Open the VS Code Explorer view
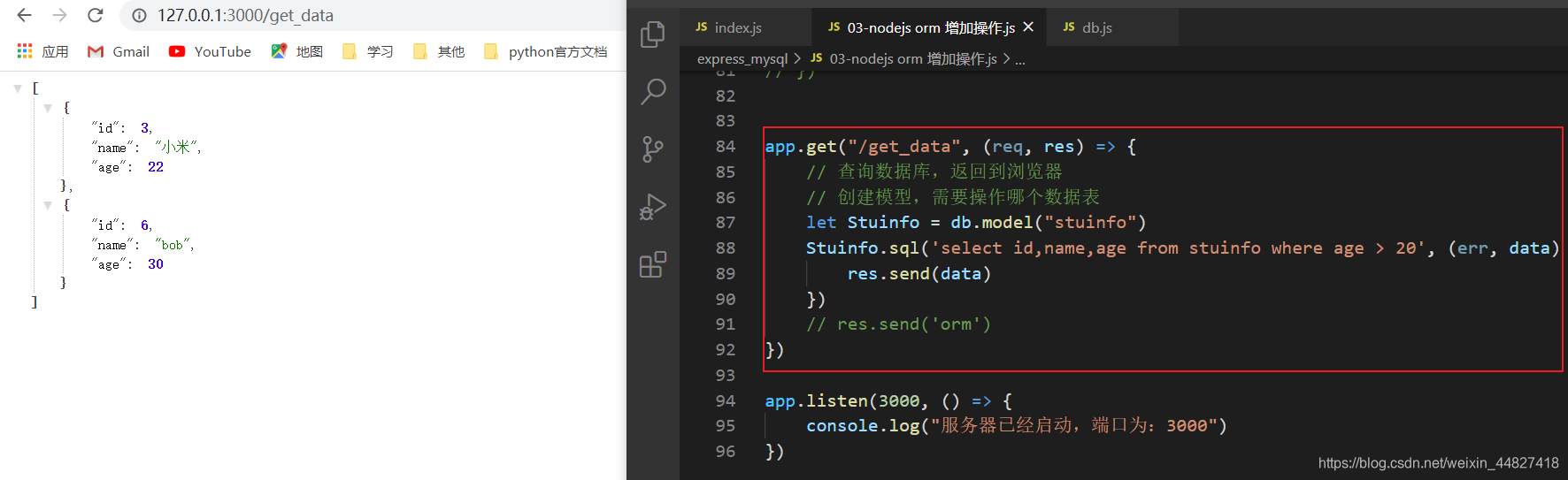This screenshot has height=480, width=1568. pyautogui.click(x=653, y=34)
